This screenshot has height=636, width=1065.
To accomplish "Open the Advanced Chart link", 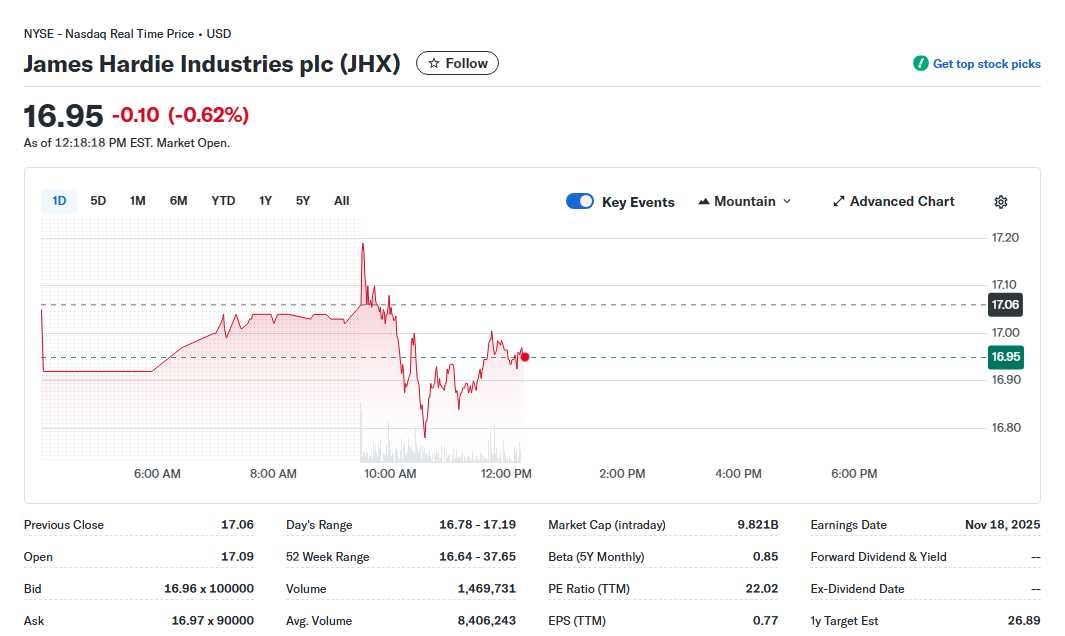I will [x=901, y=201].
